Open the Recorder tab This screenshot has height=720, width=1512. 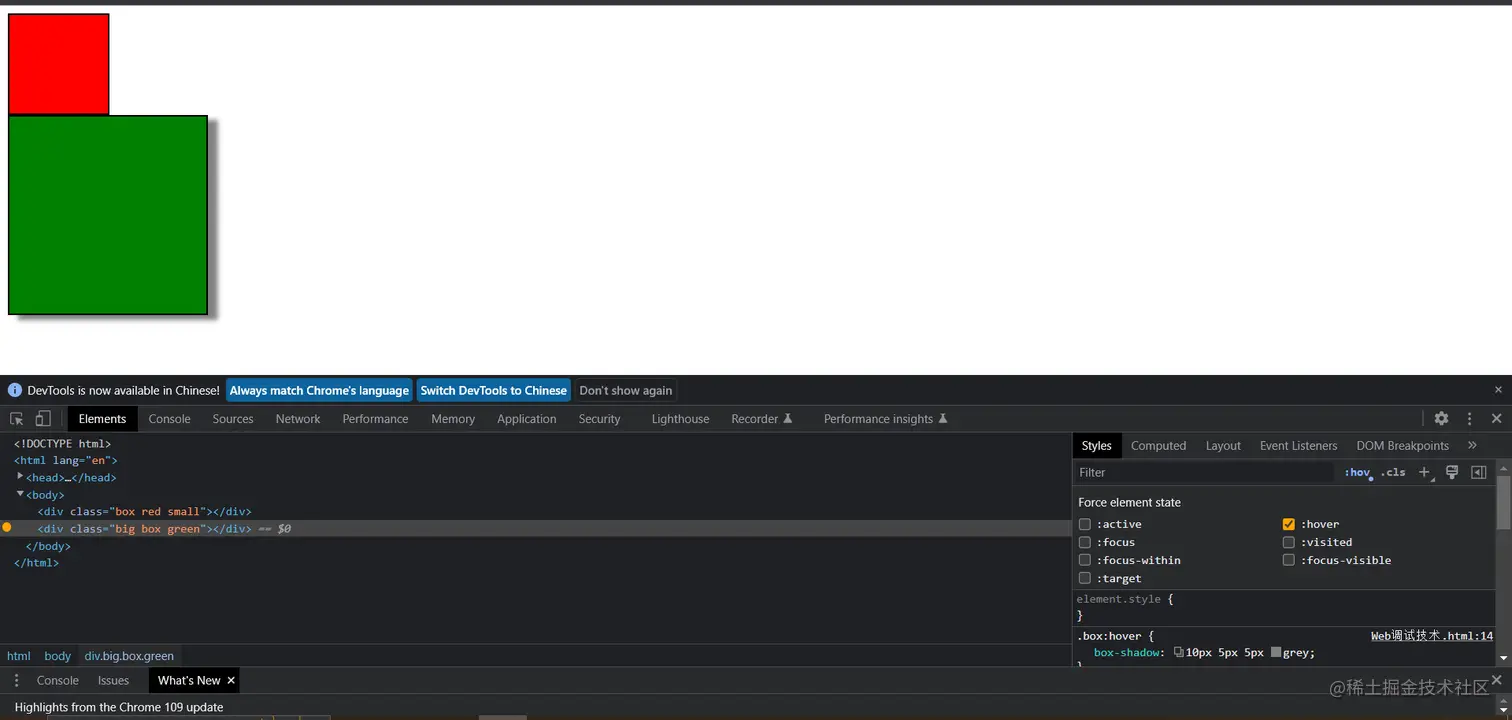click(x=762, y=419)
